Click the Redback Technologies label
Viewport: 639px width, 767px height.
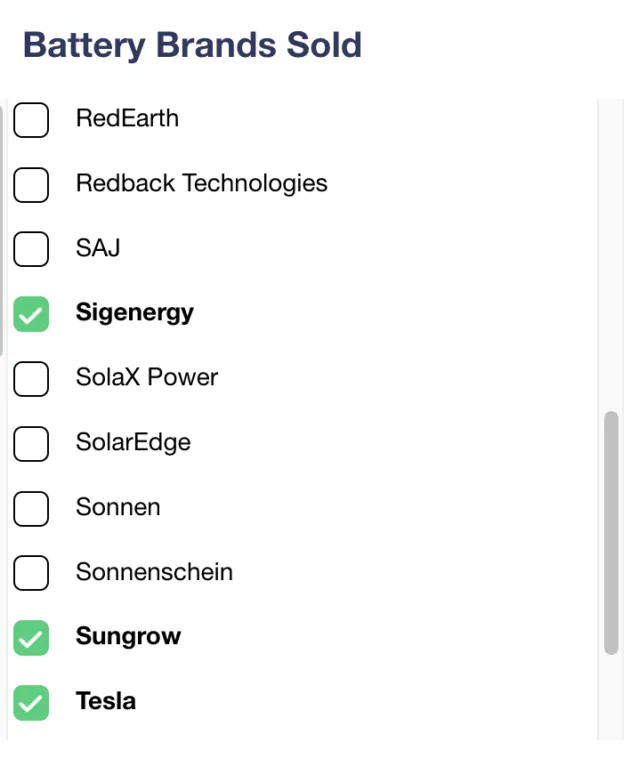(201, 184)
